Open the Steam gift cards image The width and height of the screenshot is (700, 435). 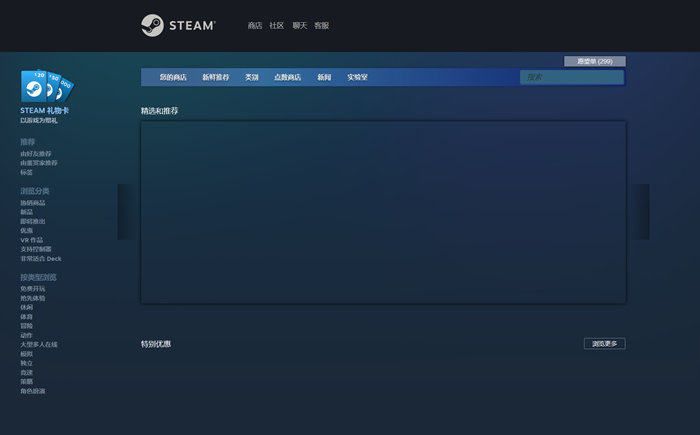tap(47, 86)
